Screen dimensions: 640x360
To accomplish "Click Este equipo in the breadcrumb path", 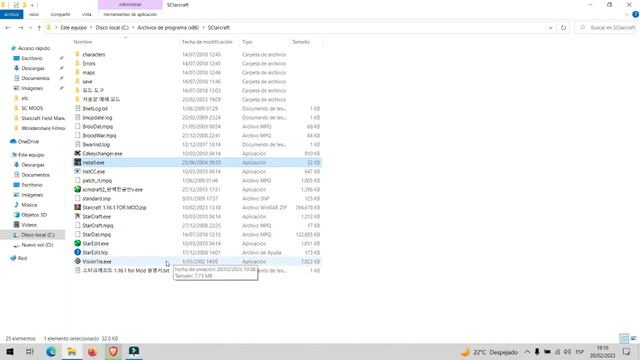I will 73,28.
